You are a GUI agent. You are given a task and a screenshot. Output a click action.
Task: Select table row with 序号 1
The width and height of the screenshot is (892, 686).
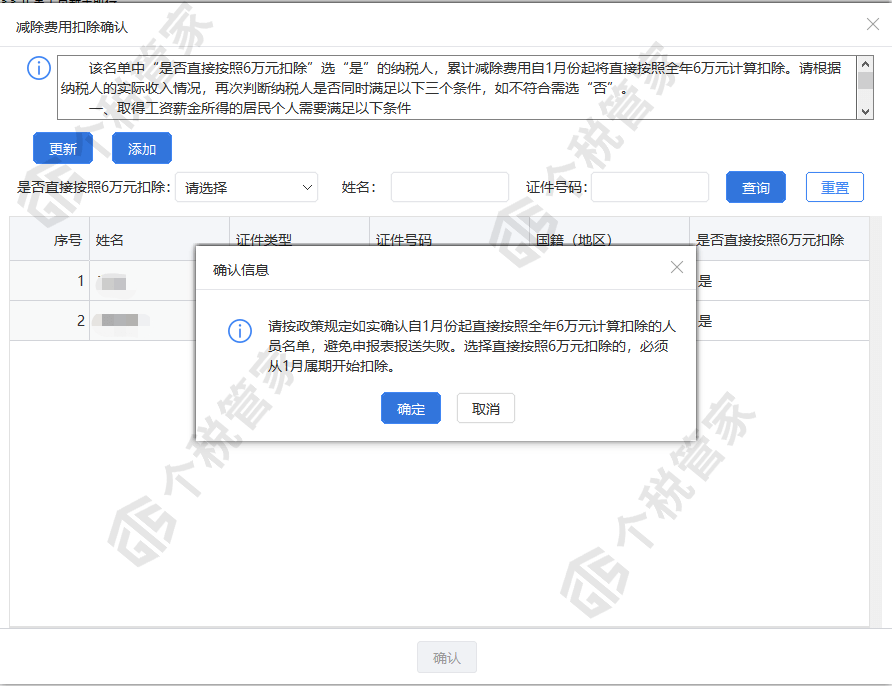439,281
